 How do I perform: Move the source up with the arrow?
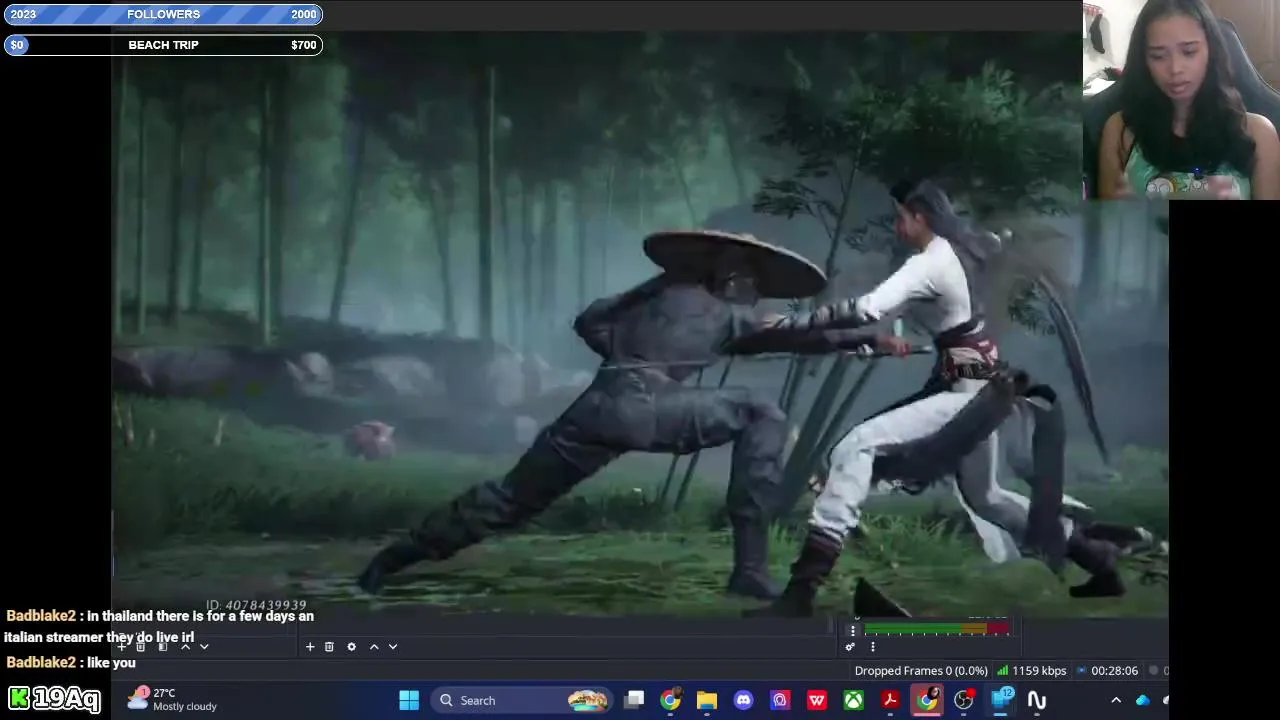[374, 647]
